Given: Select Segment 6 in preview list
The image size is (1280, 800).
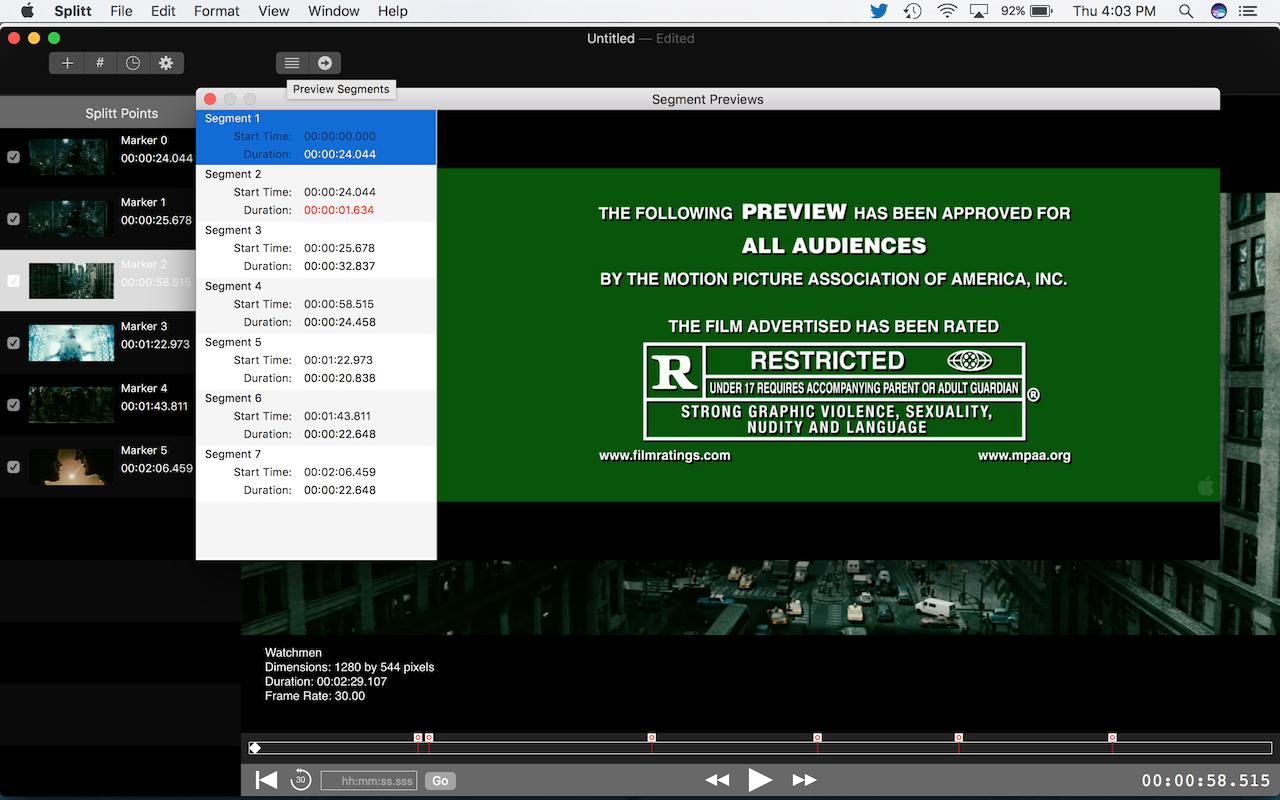Looking at the screenshot, I should [x=316, y=417].
